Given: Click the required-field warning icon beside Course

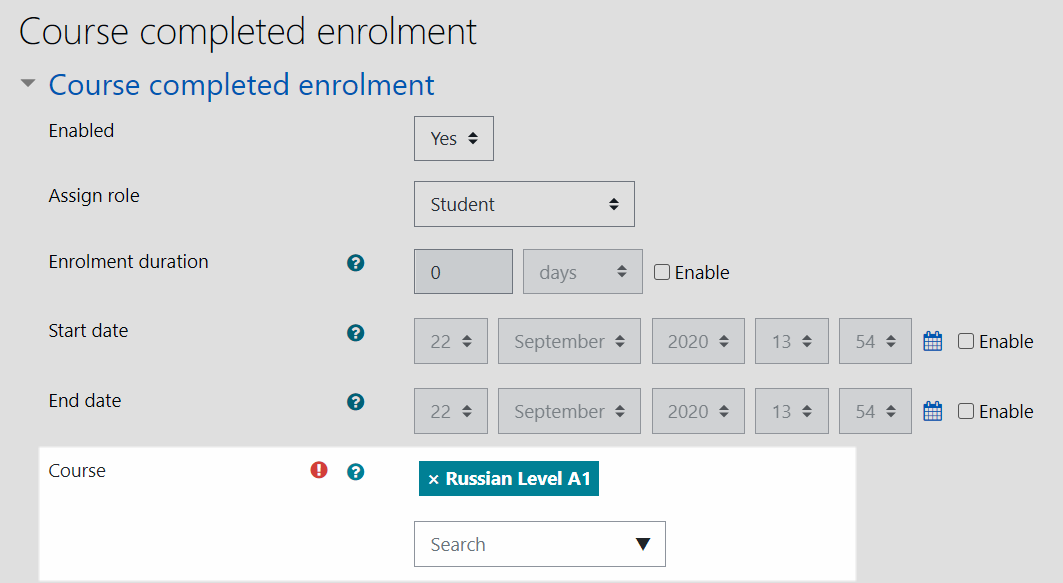Looking at the screenshot, I should point(318,471).
